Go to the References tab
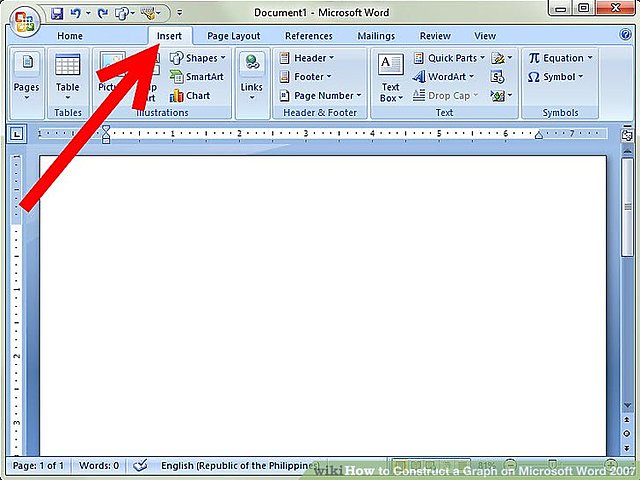This screenshot has width=640, height=480. tap(309, 36)
